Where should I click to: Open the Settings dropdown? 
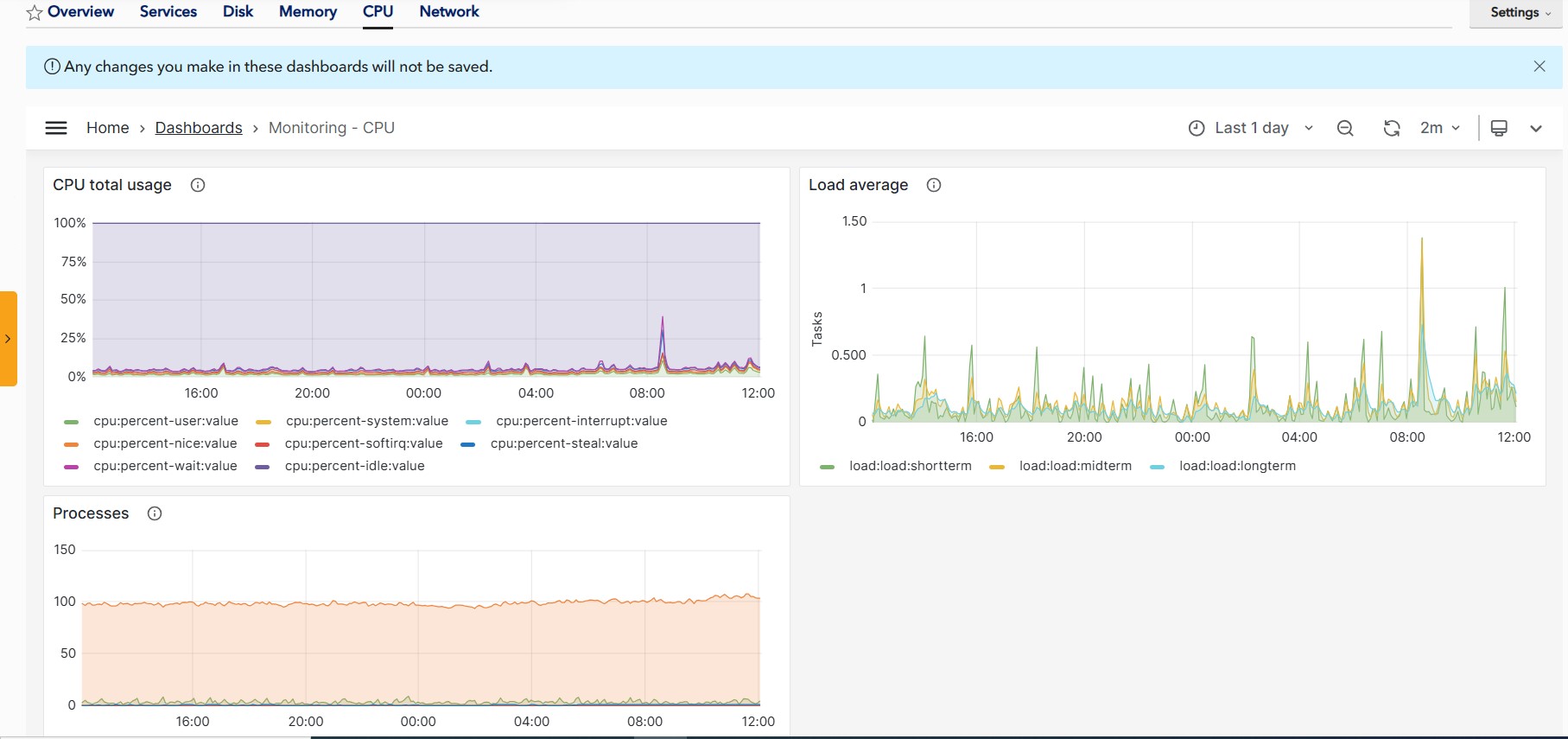(x=1520, y=12)
